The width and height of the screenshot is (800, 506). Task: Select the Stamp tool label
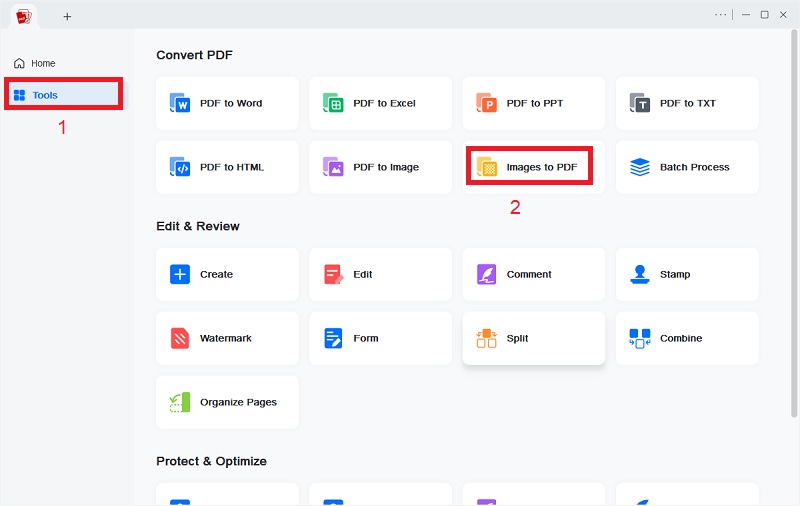[675, 274]
